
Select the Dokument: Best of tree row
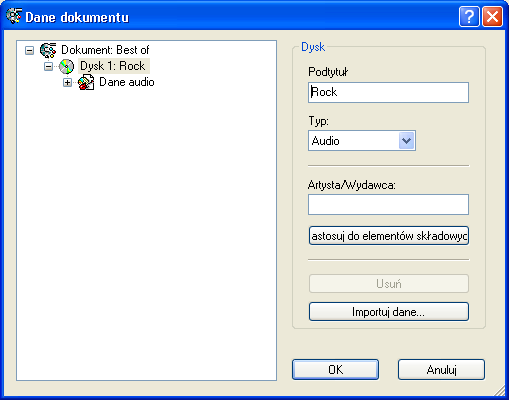tap(105, 50)
